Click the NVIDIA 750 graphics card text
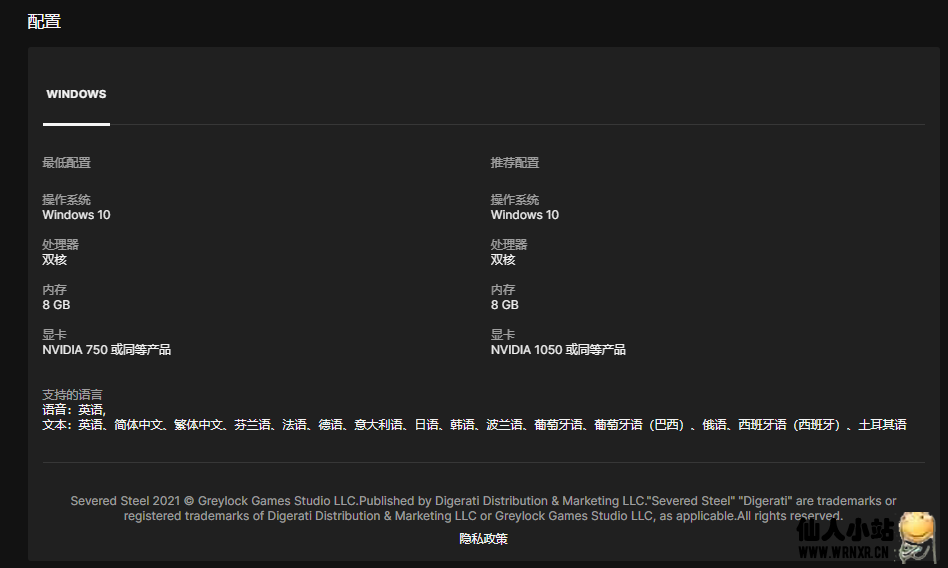 (106, 350)
